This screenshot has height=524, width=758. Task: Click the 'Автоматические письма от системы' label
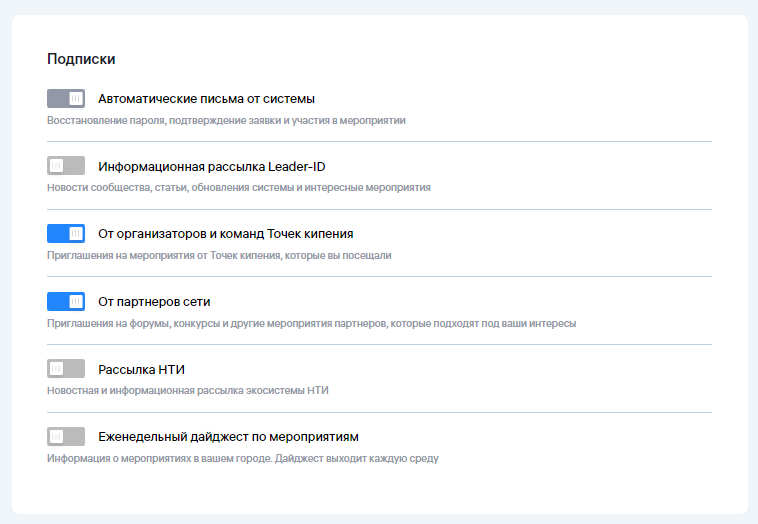coord(206,99)
